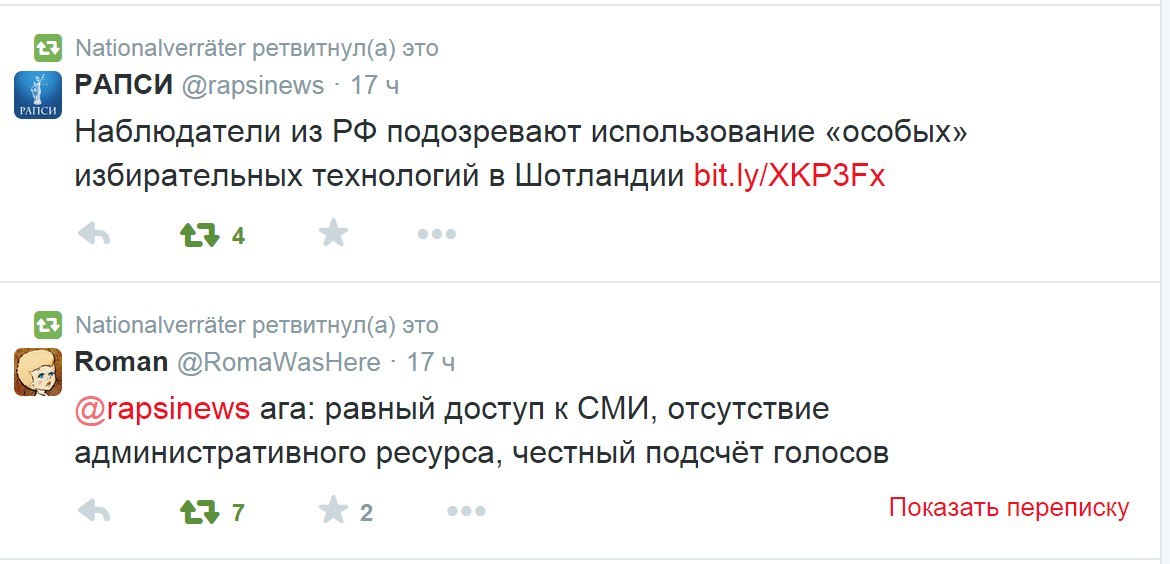Open the РАПСИ display name
Viewport: 1170px width, 564px height.
click(124, 85)
